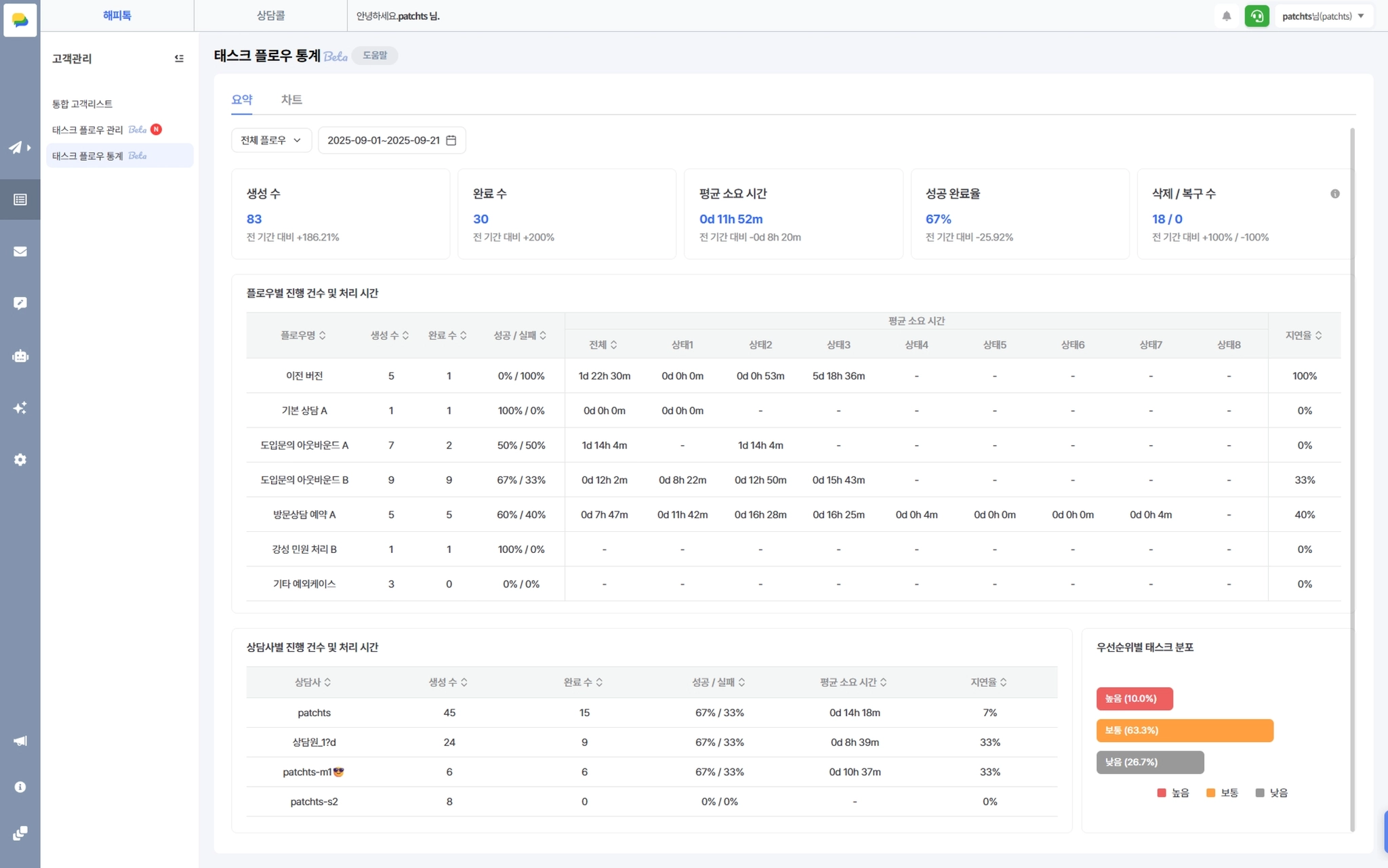This screenshot has width=1388, height=868.
Task: Click the green headset status icon
Action: pyautogui.click(x=1257, y=16)
